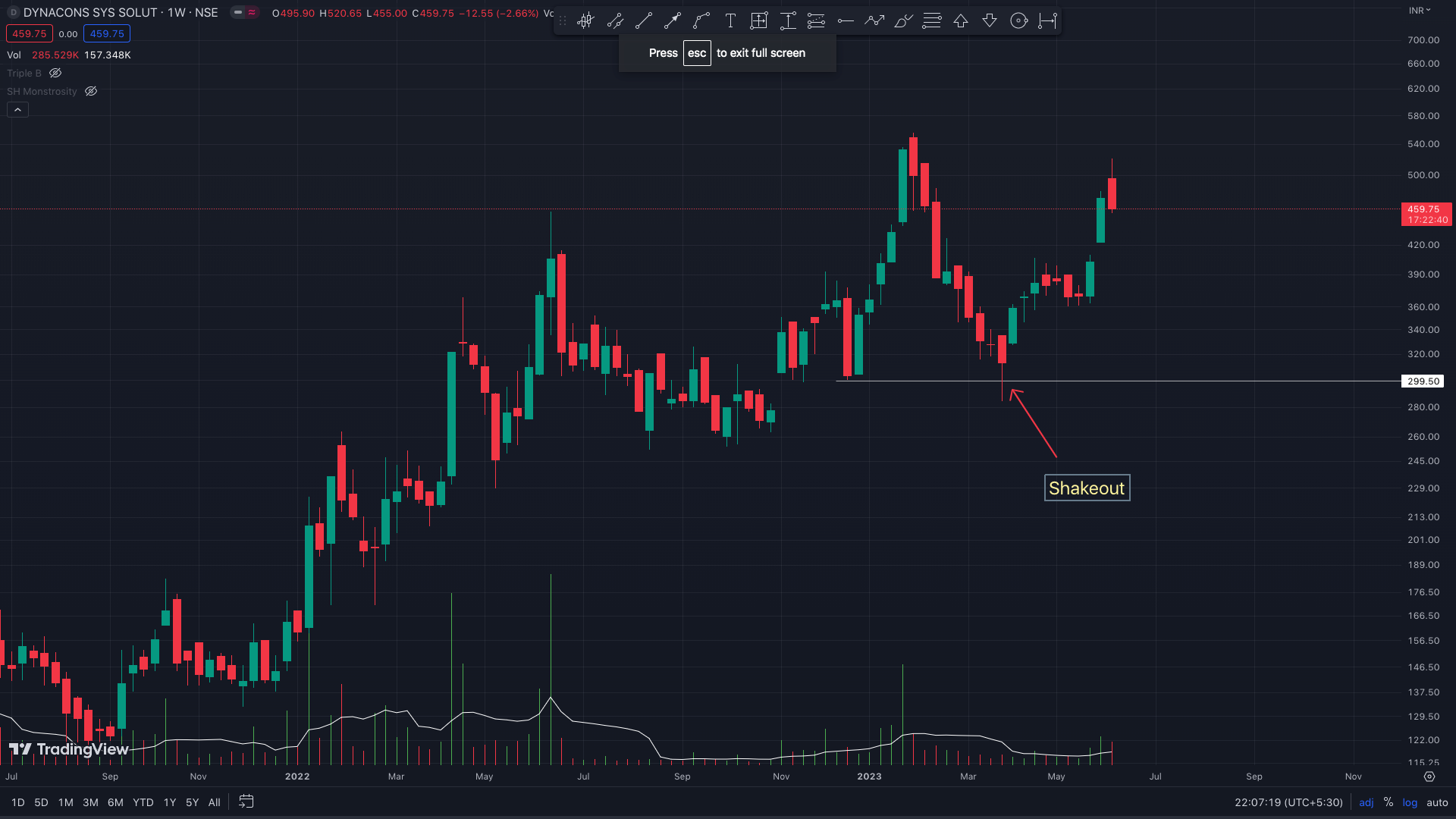Switch to the 1Y time range

(x=170, y=802)
